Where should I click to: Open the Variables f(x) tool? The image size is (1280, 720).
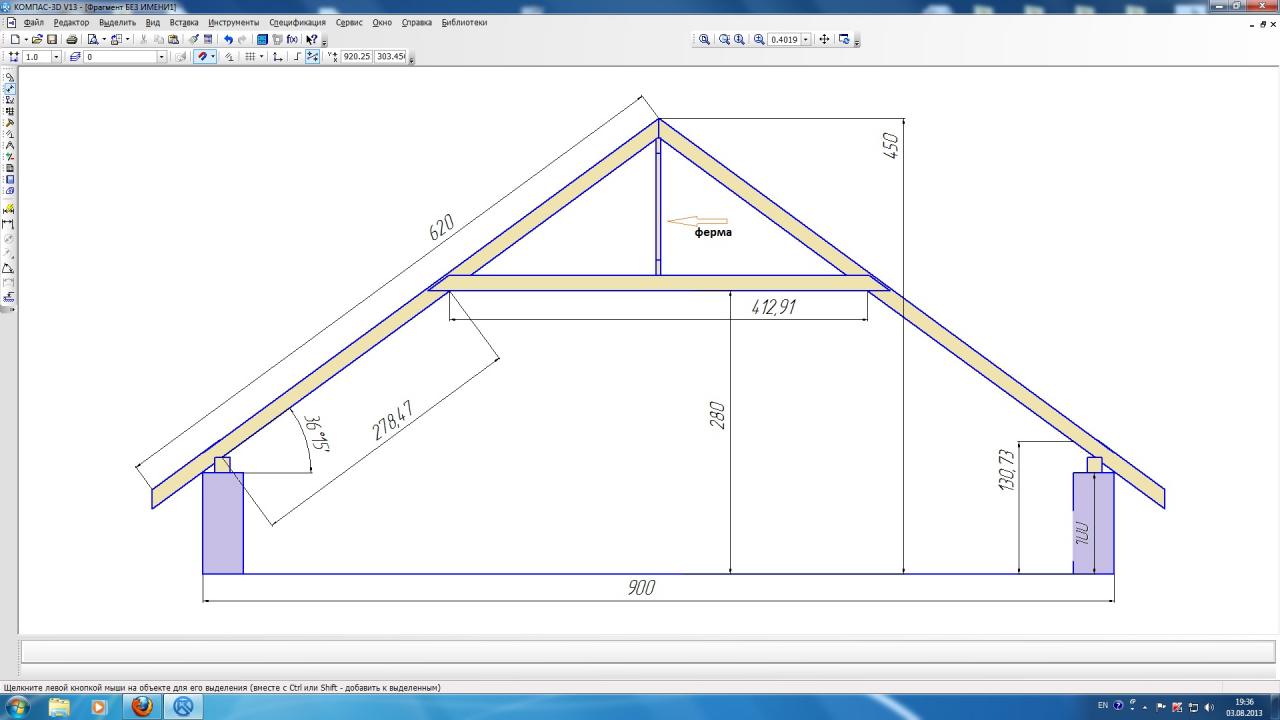[292, 40]
